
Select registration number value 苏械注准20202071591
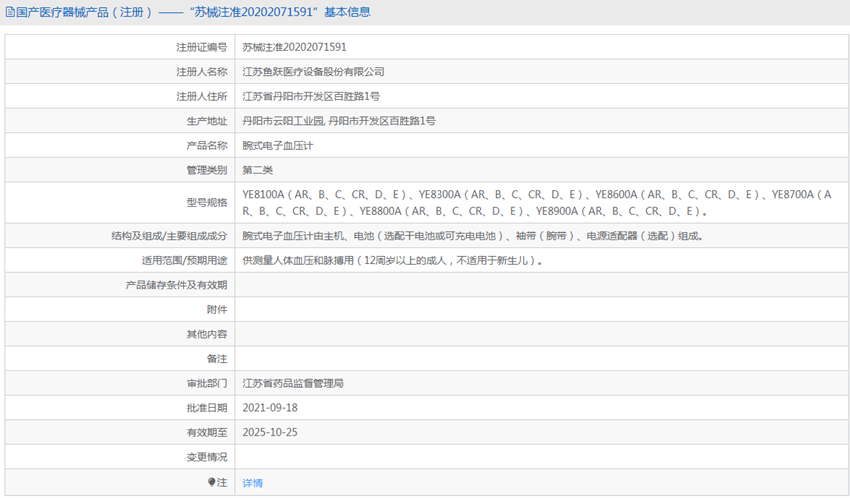tap(294, 47)
